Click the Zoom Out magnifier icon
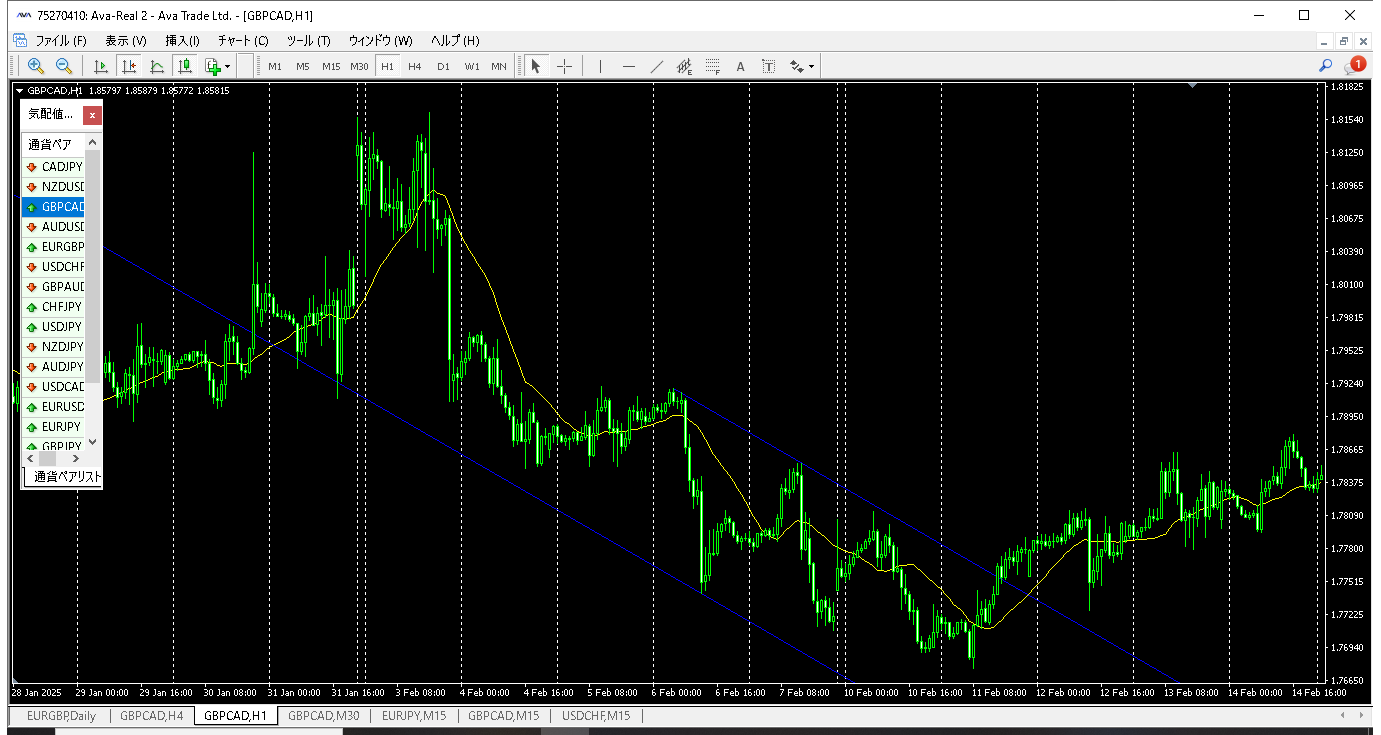The width and height of the screenshot is (1381, 735). 63,66
